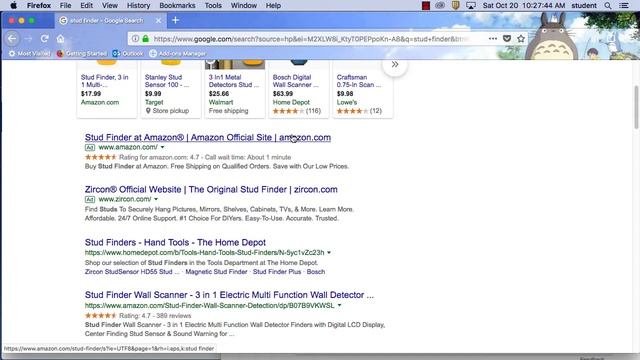Expand dropdown arrow beside www.zircon.com ad
Viewport: 640px width, 360px height.
(x=156, y=199)
